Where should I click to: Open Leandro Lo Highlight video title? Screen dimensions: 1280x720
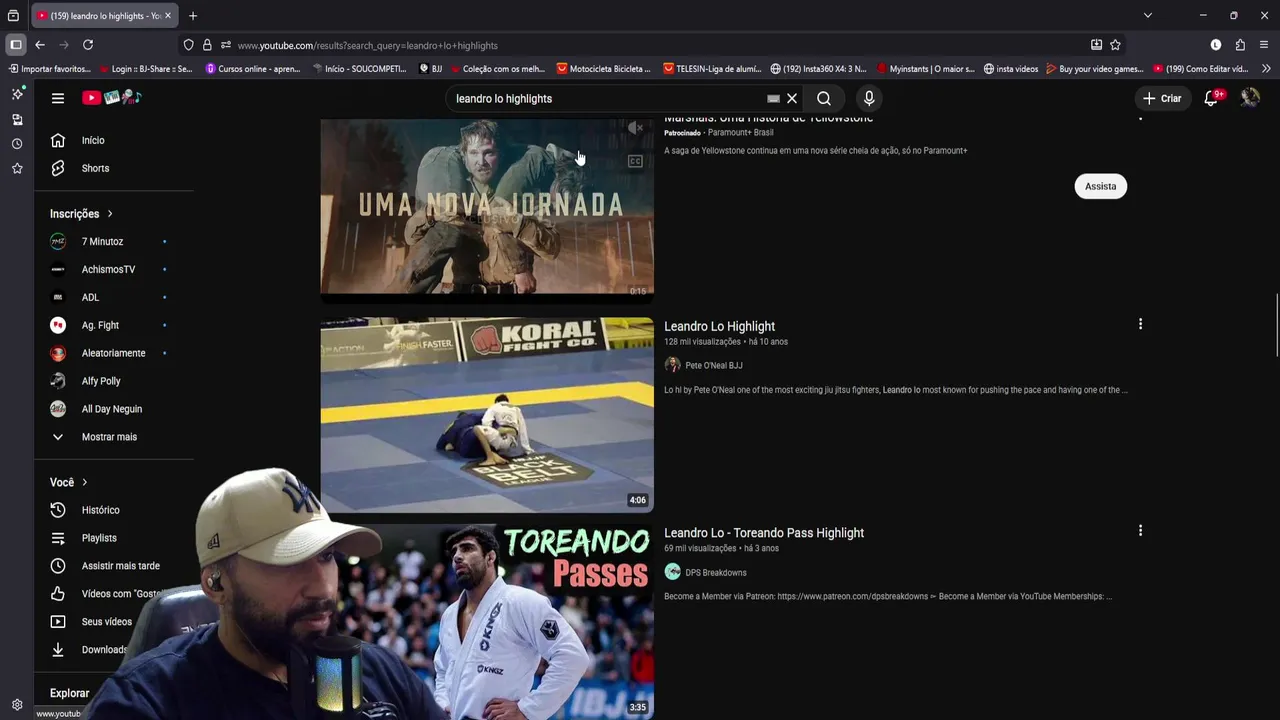(x=719, y=326)
